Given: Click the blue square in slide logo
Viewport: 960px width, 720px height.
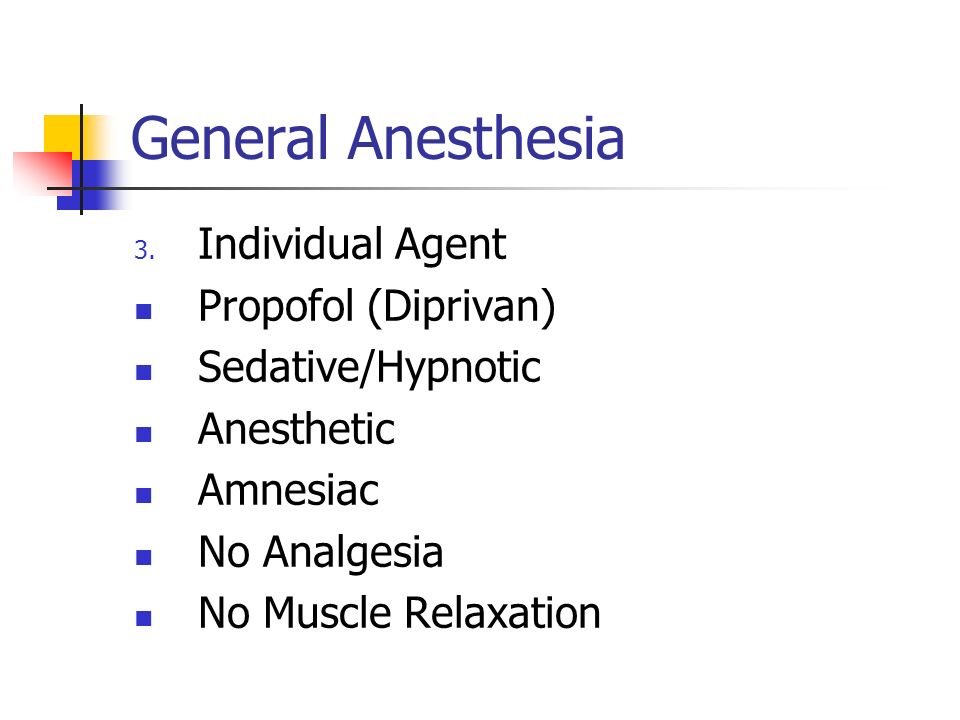Looking at the screenshot, I should click(x=92, y=185).
